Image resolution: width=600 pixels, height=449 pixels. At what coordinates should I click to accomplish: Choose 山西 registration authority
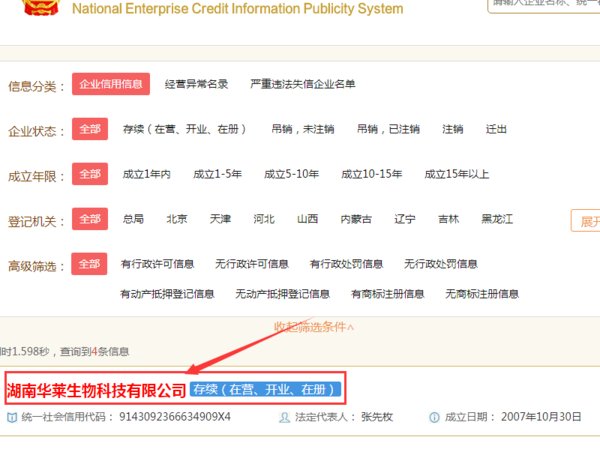(x=308, y=219)
